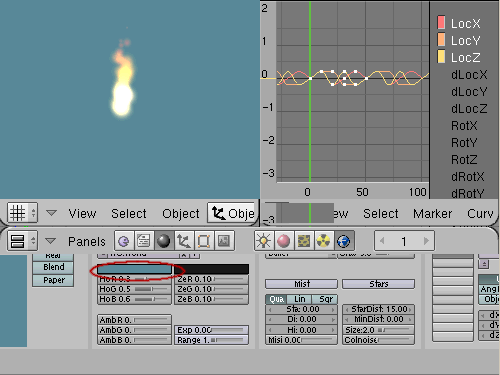This screenshot has height=375, width=500.
Task: Select the LocX IPO channel
Action: (465, 24)
